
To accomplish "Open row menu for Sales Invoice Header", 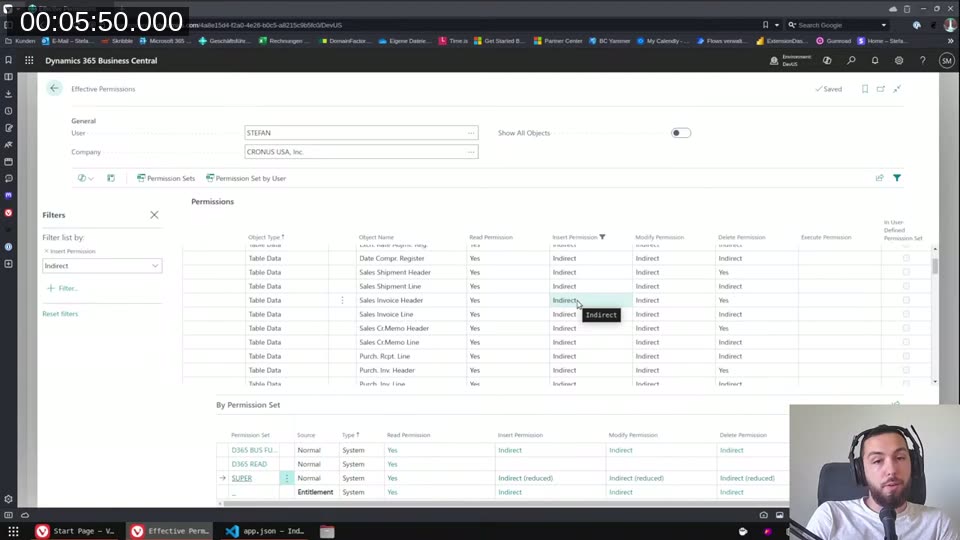I will point(342,300).
